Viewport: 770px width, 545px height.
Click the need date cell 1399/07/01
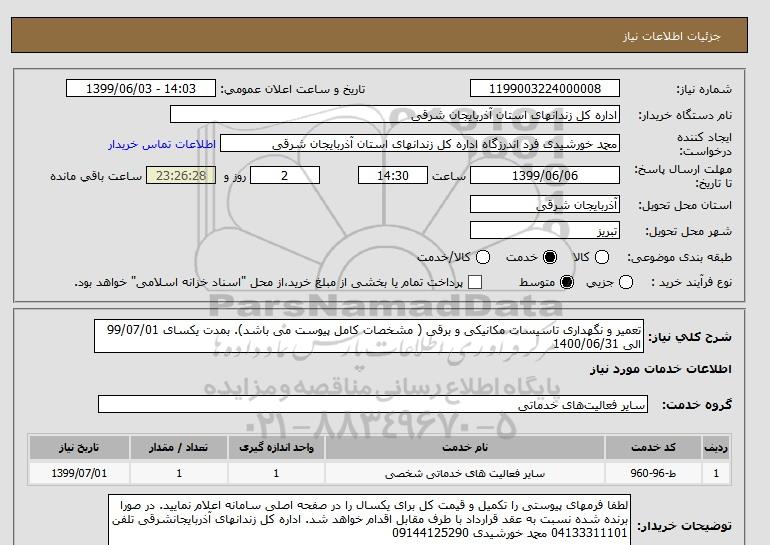pos(79,473)
